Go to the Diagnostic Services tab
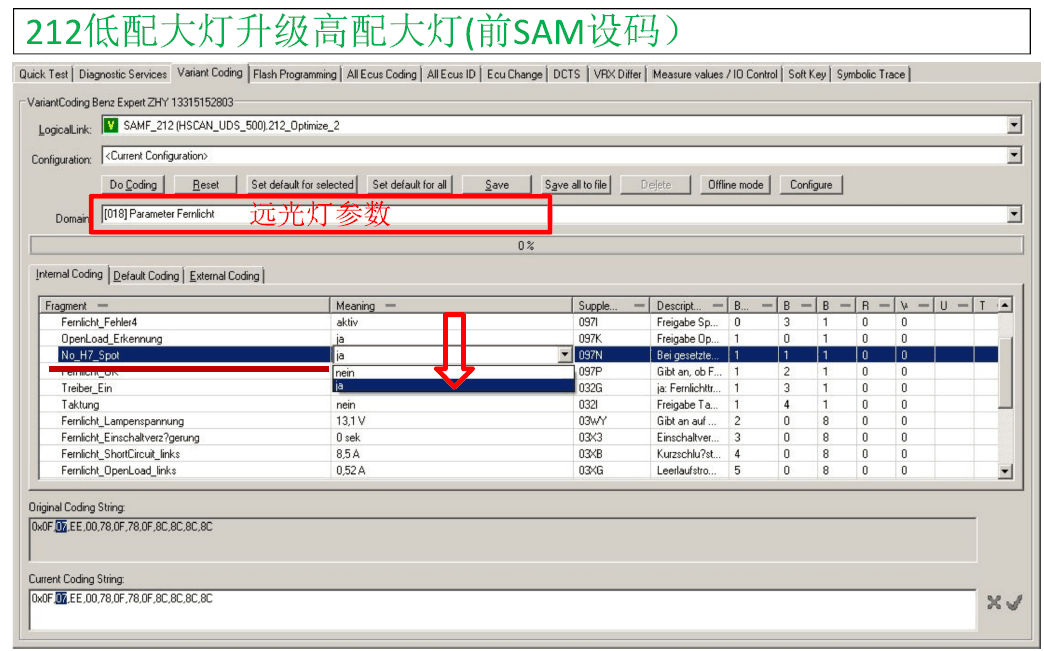This screenshot has width=1044, height=651. 123,74
